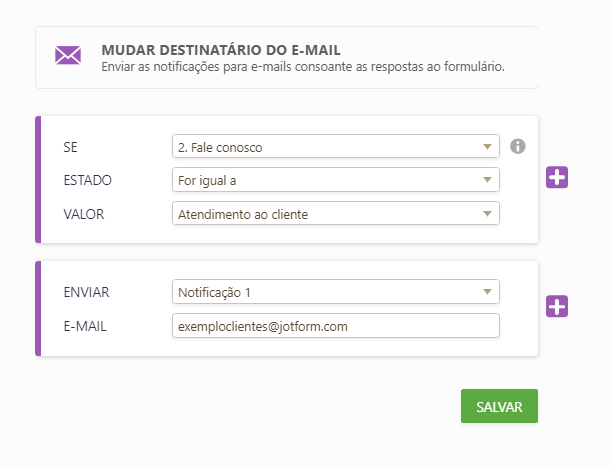Click into the E-MAIL address field
This screenshot has width=613, height=467.
click(x=335, y=326)
